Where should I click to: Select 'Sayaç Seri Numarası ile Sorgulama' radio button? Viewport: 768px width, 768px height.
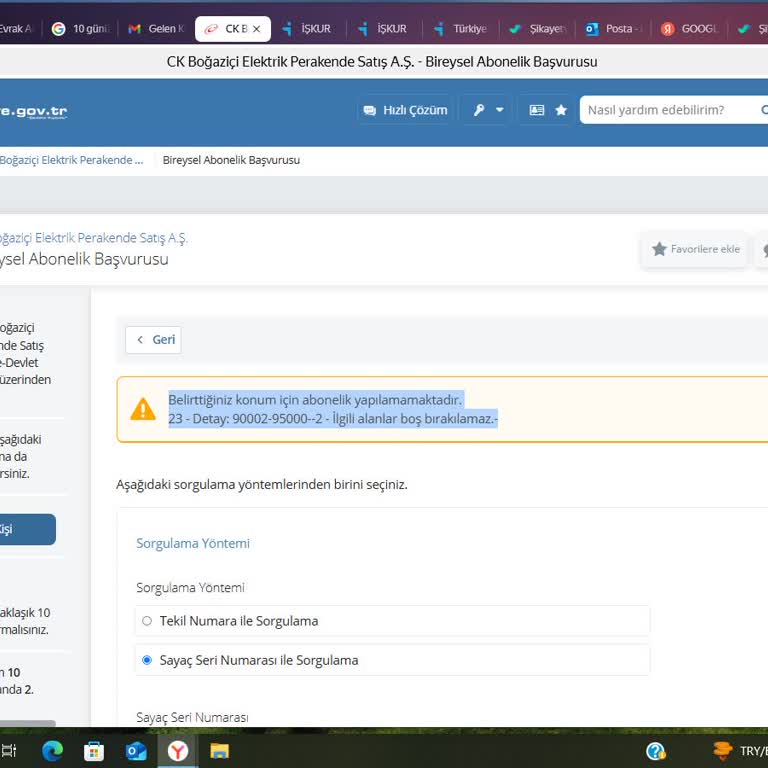[x=147, y=660]
